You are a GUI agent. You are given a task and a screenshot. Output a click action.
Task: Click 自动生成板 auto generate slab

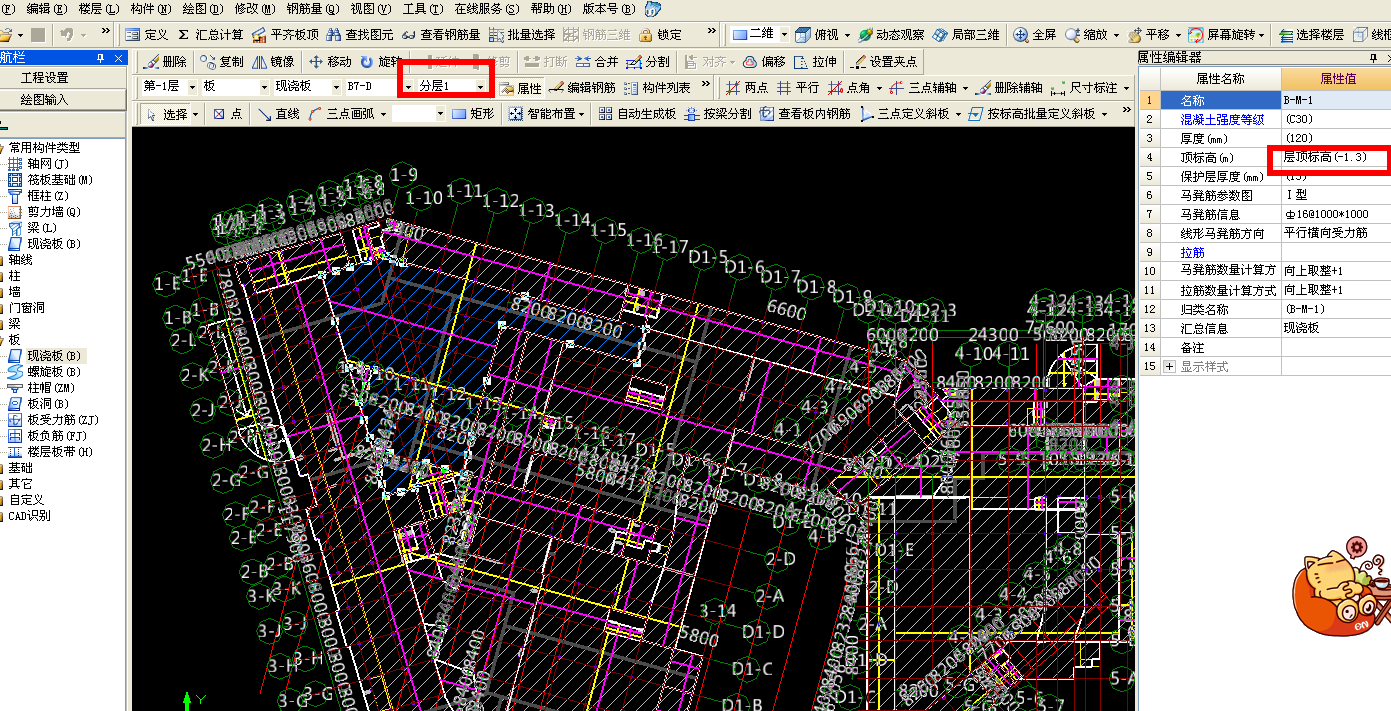click(x=638, y=114)
